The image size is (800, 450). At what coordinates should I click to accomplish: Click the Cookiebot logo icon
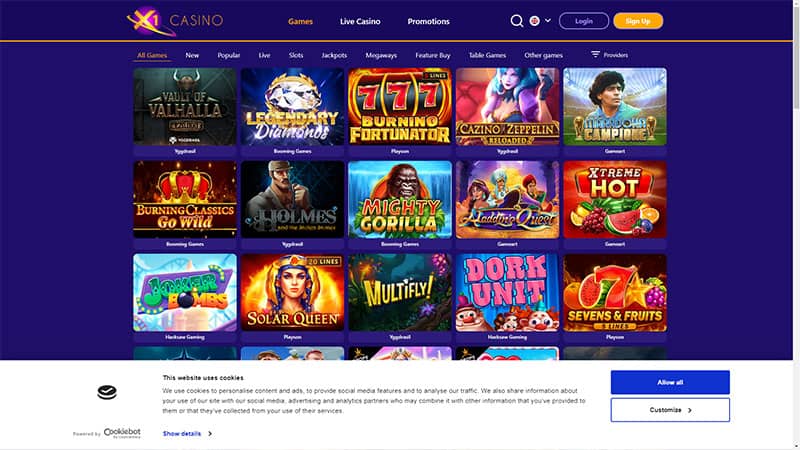(107, 392)
